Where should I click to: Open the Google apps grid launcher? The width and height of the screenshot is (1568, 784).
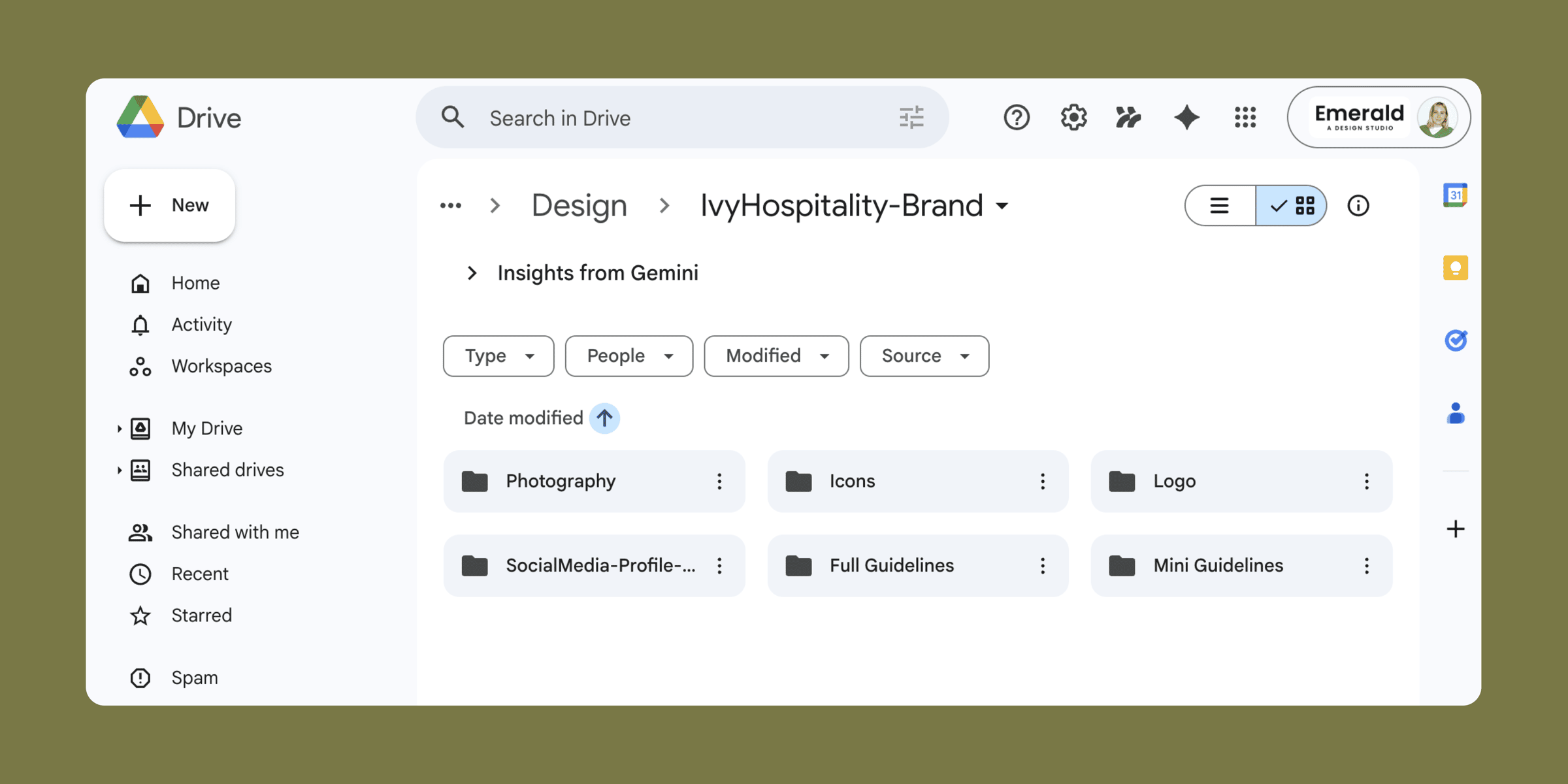1245,118
